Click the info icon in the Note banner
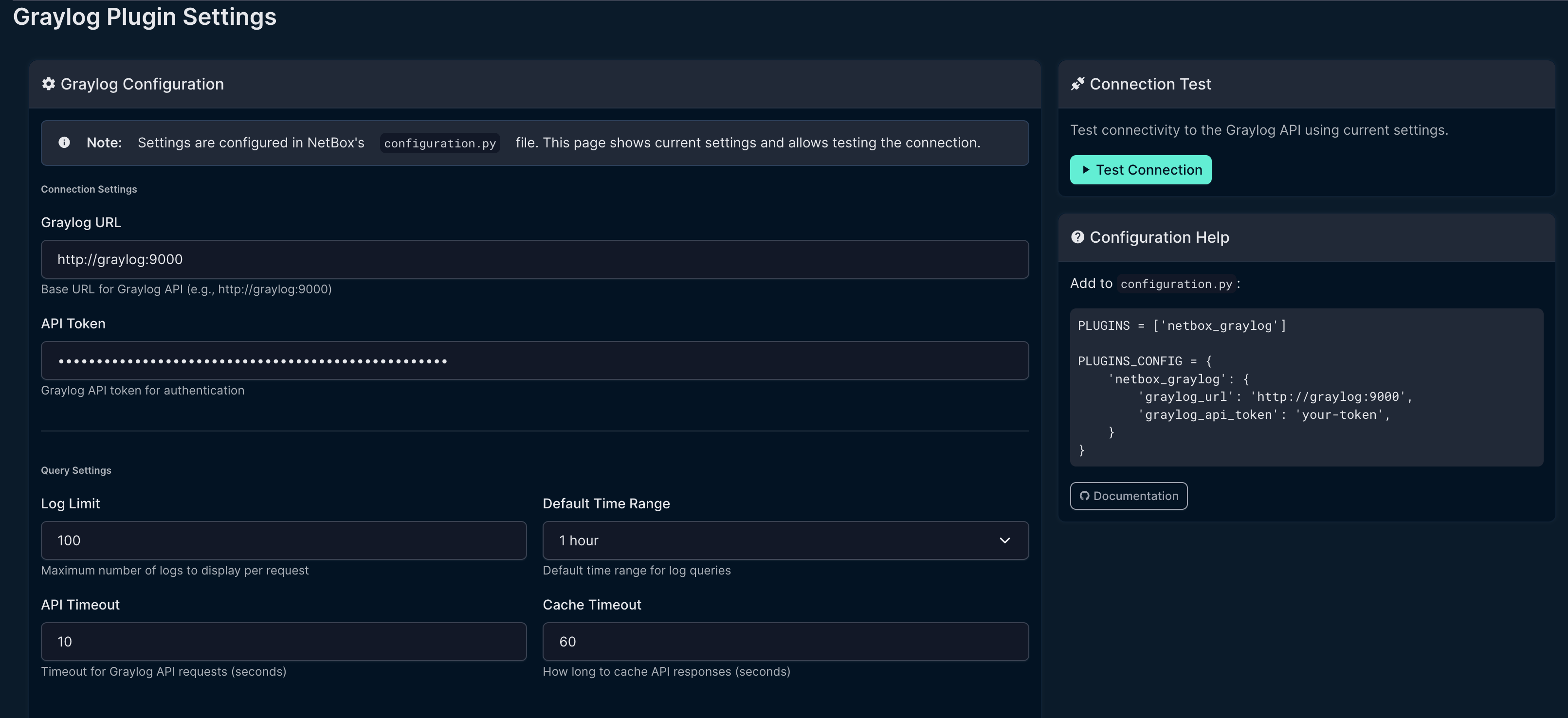The image size is (1568, 718). point(64,143)
